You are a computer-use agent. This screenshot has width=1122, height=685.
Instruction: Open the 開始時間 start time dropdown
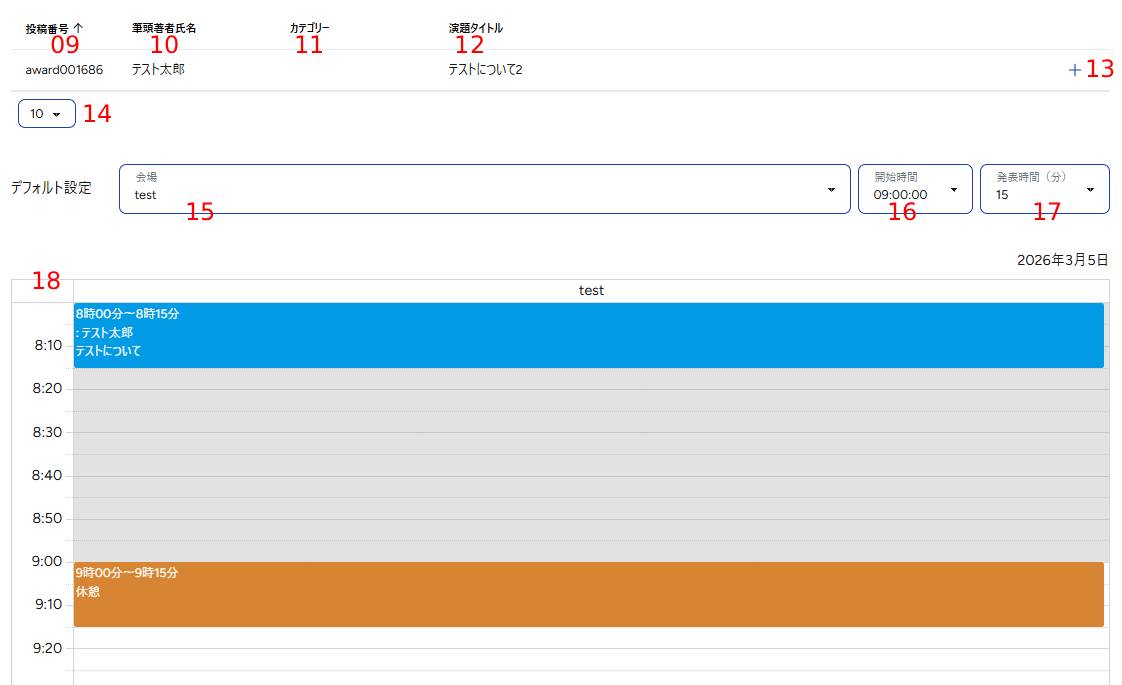click(914, 189)
